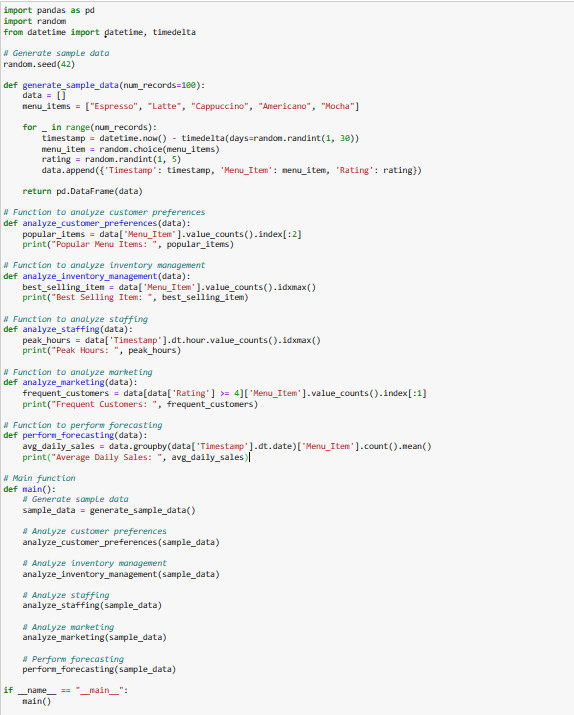Click 'for _ in range(num_records):' line
This screenshot has width=574, height=715.
[89, 127]
